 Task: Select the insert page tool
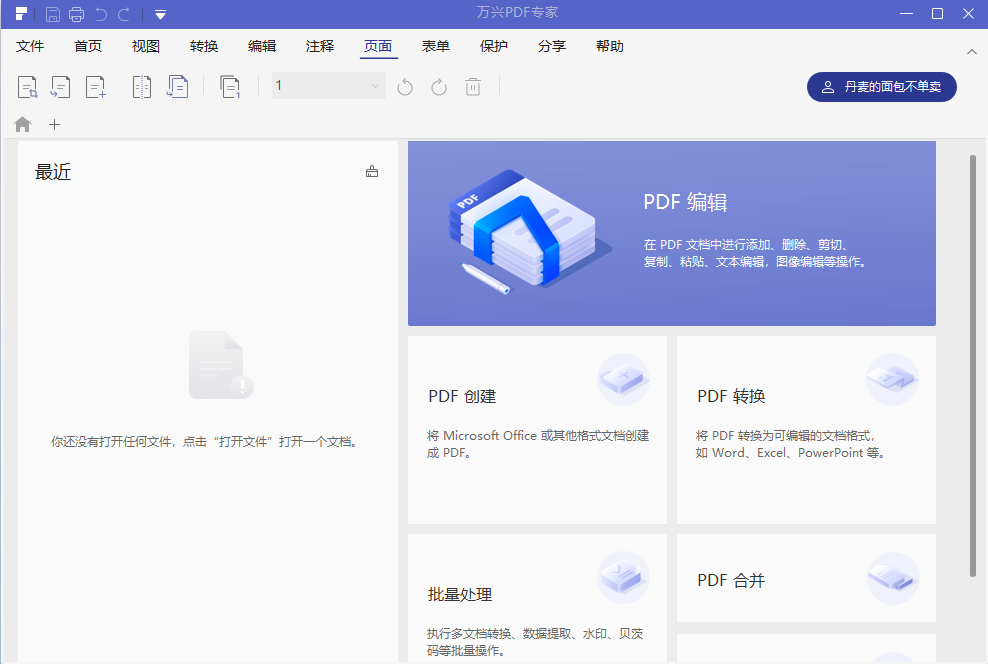(94, 87)
